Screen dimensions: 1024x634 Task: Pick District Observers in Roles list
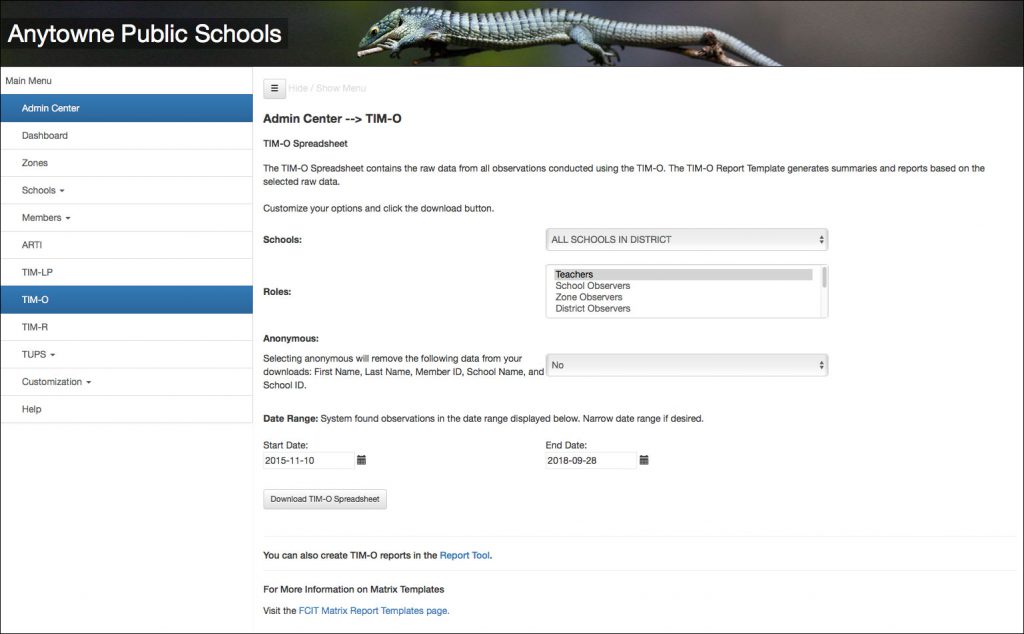tap(593, 309)
